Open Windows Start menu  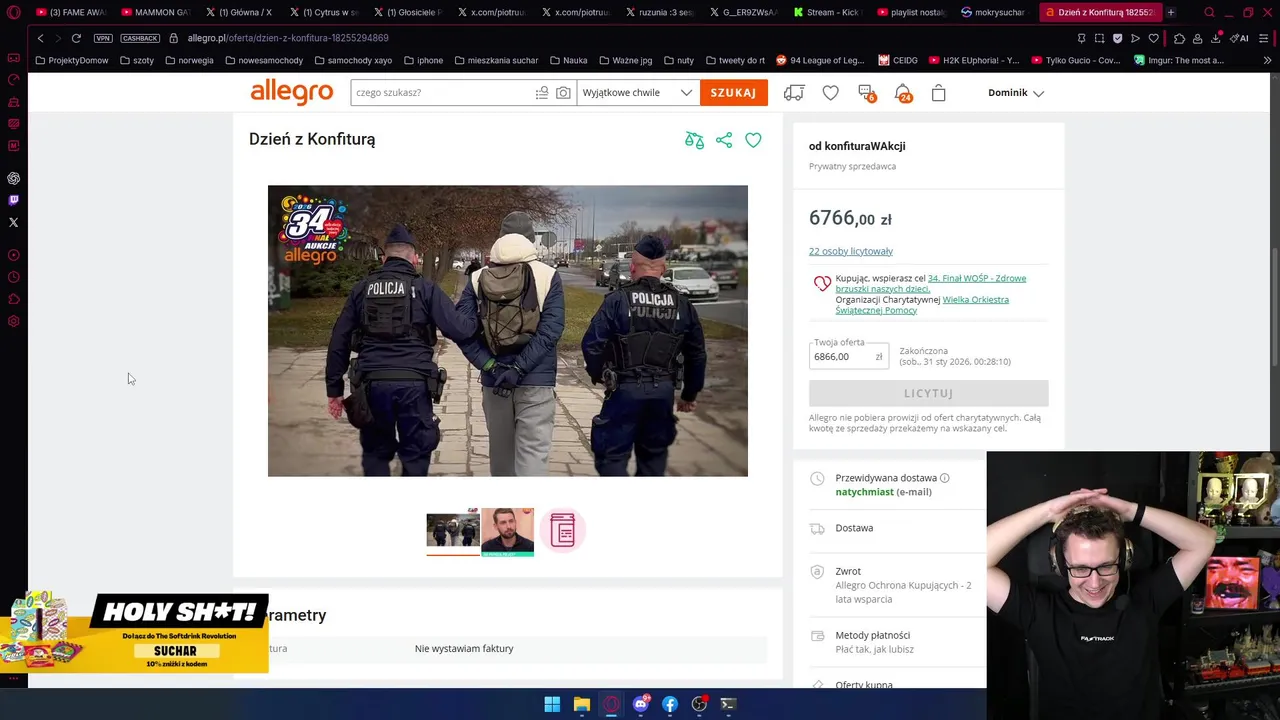(552, 704)
